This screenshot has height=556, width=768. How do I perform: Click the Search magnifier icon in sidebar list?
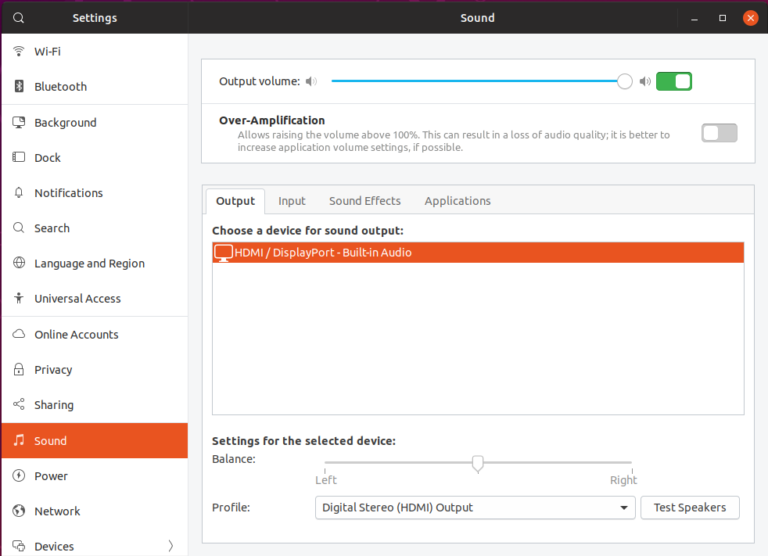[19, 228]
